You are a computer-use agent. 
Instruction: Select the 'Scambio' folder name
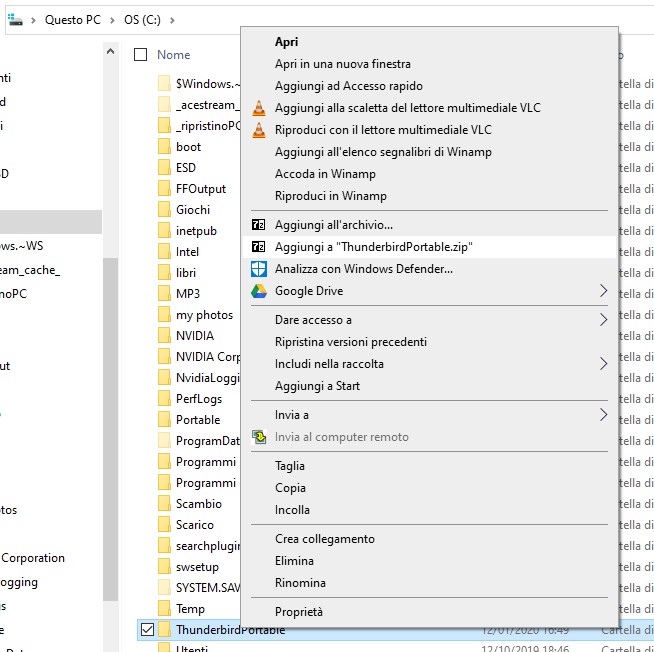pos(199,504)
